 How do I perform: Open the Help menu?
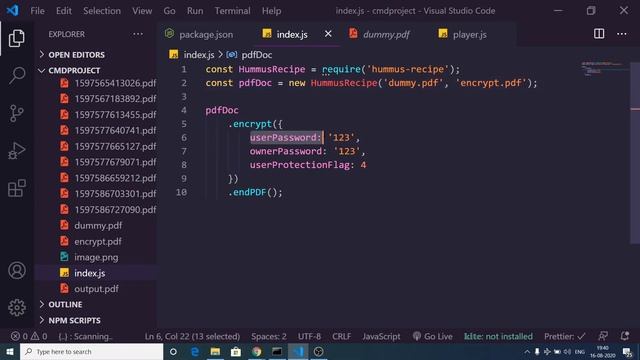pos(271,11)
